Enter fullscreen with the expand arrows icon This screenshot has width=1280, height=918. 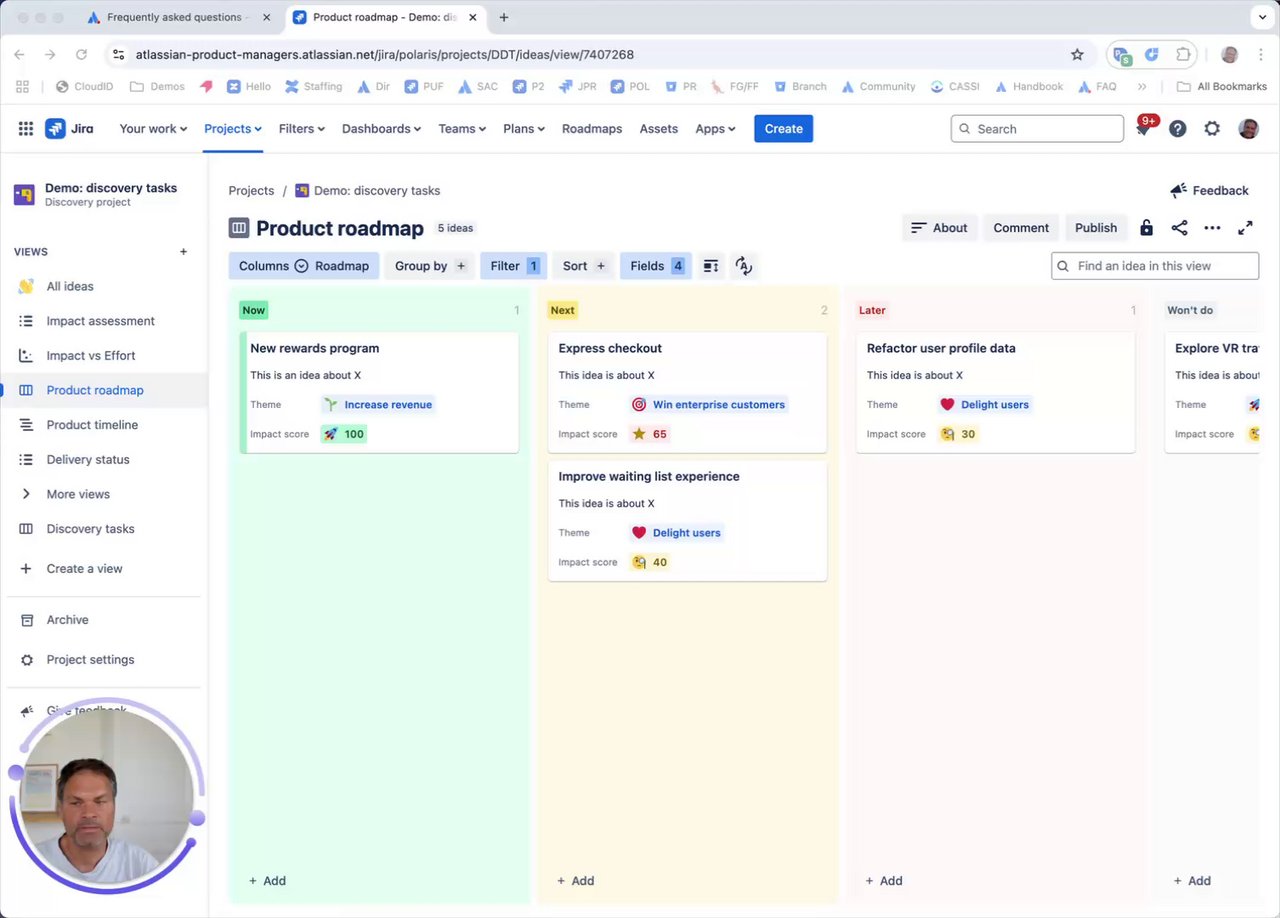(1245, 228)
